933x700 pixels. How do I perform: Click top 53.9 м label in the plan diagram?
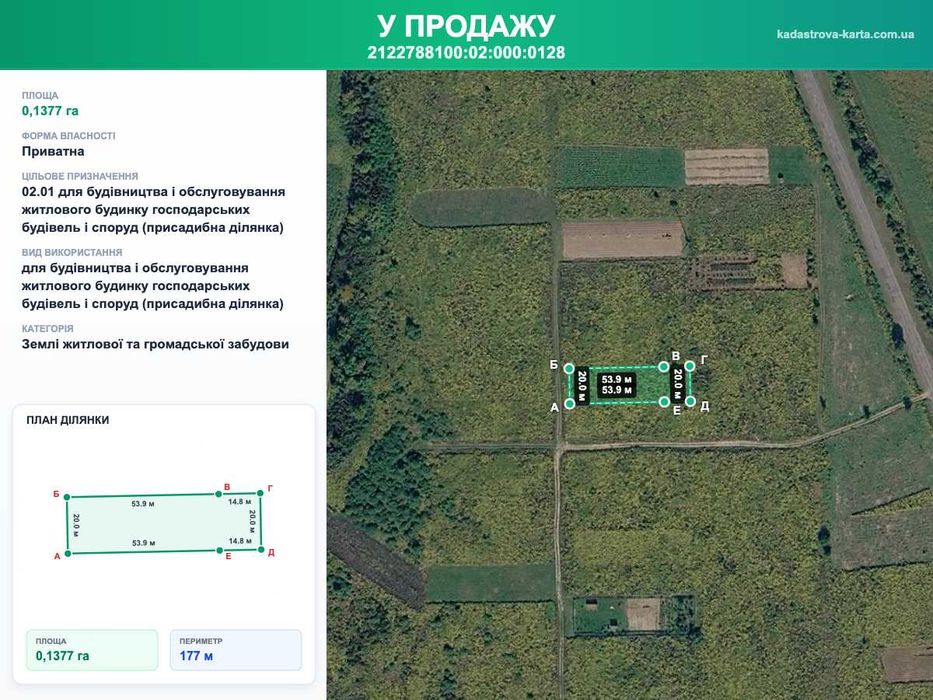143,504
